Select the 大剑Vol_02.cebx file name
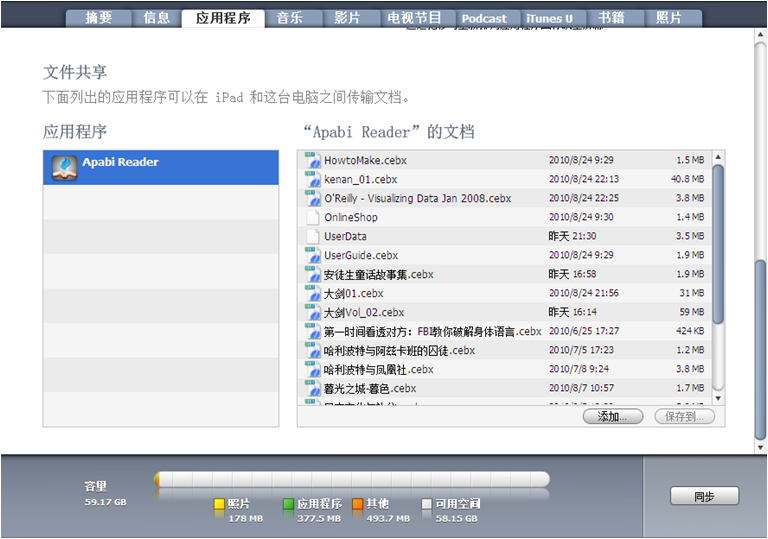 364,313
